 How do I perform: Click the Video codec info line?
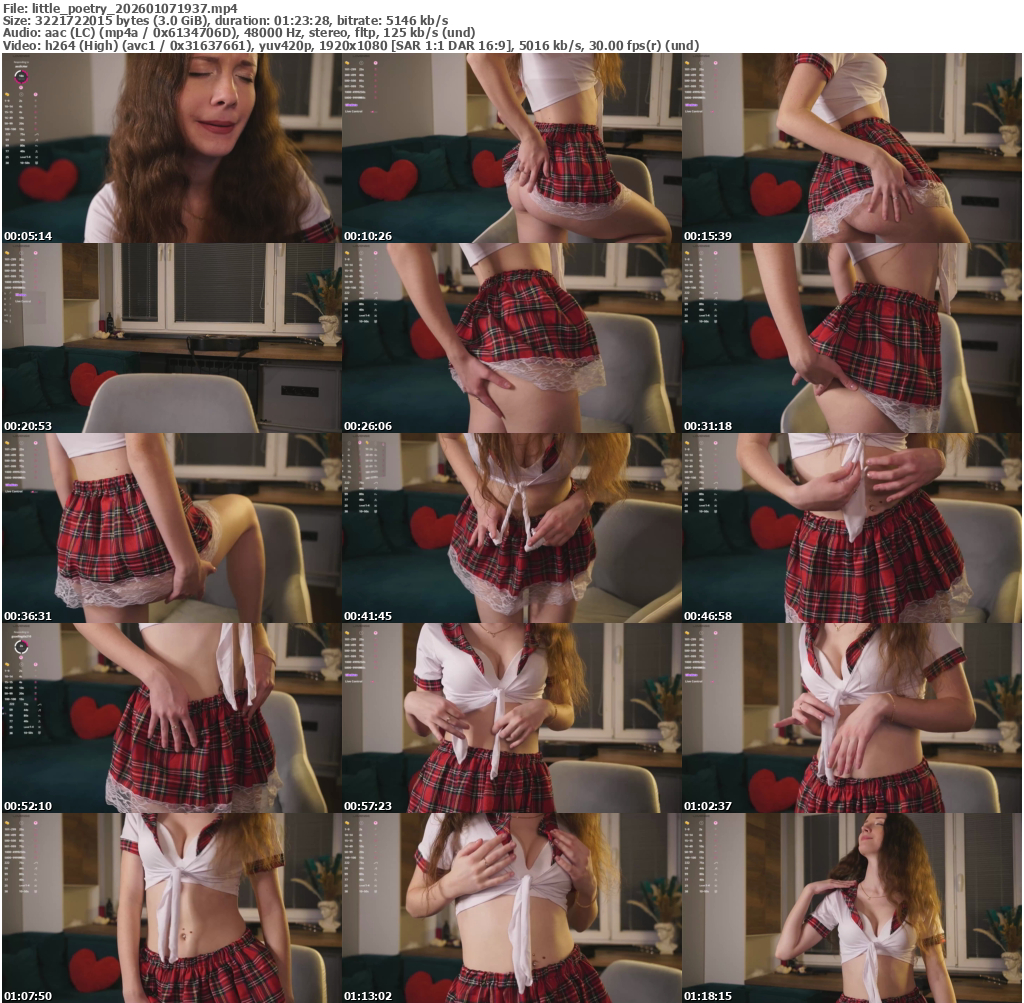click(x=350, y=45)
